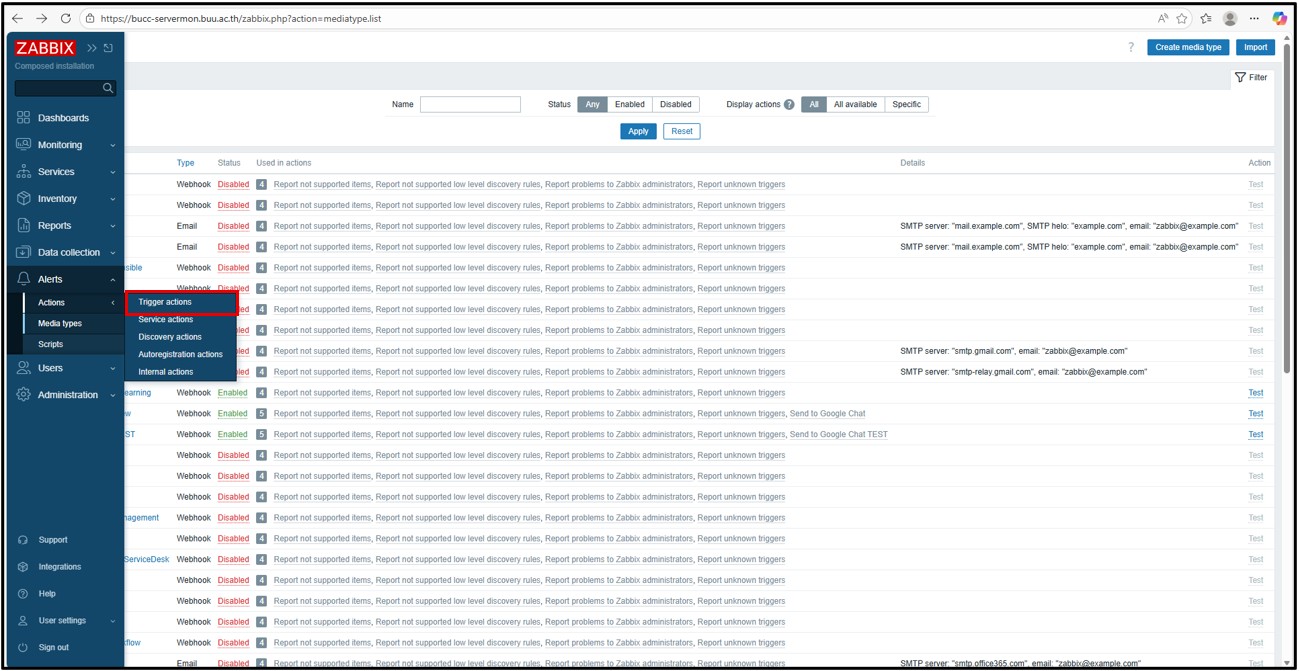Choose All available display actions option
1300x671 pixels.
(855, 104)
